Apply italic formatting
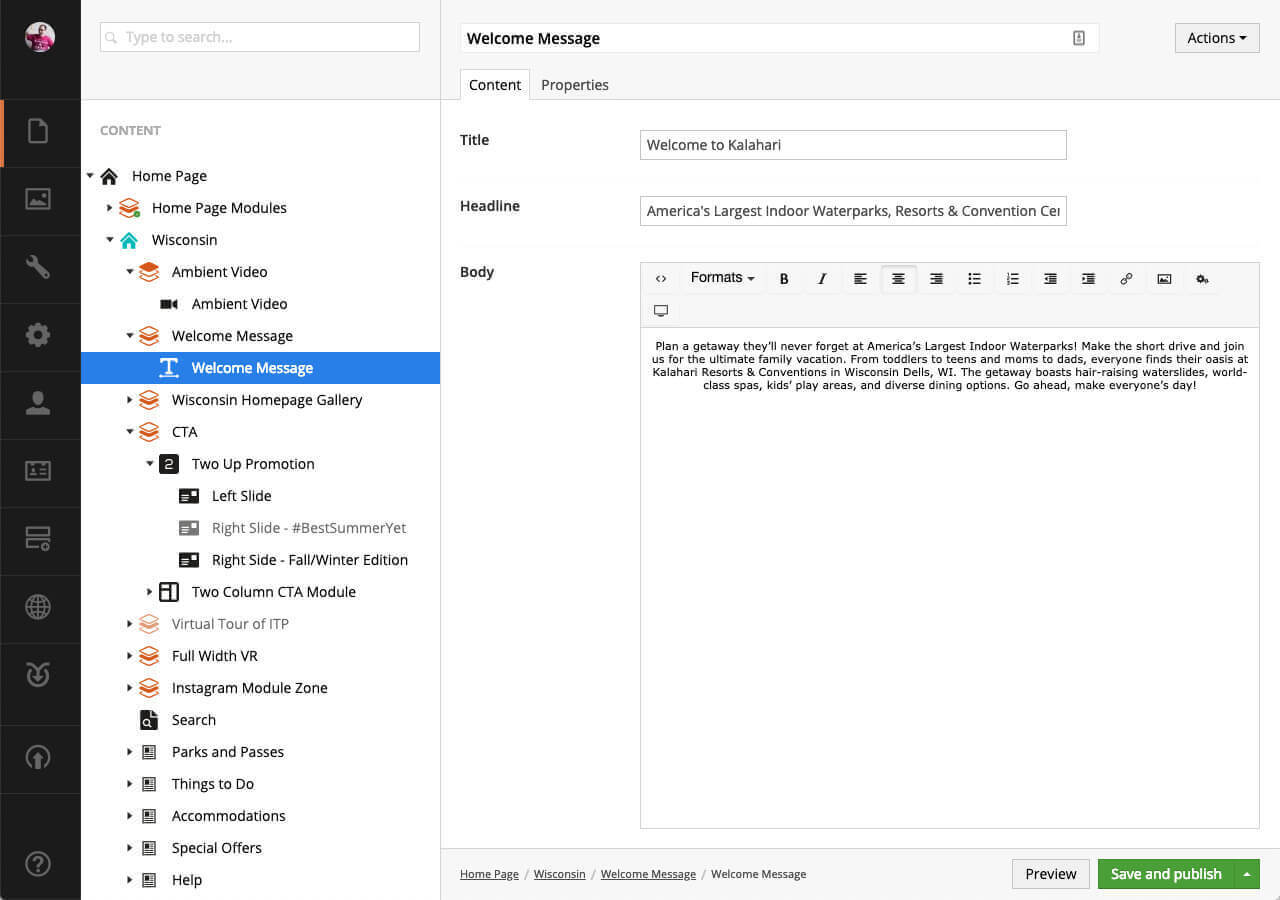 point(822,279)
